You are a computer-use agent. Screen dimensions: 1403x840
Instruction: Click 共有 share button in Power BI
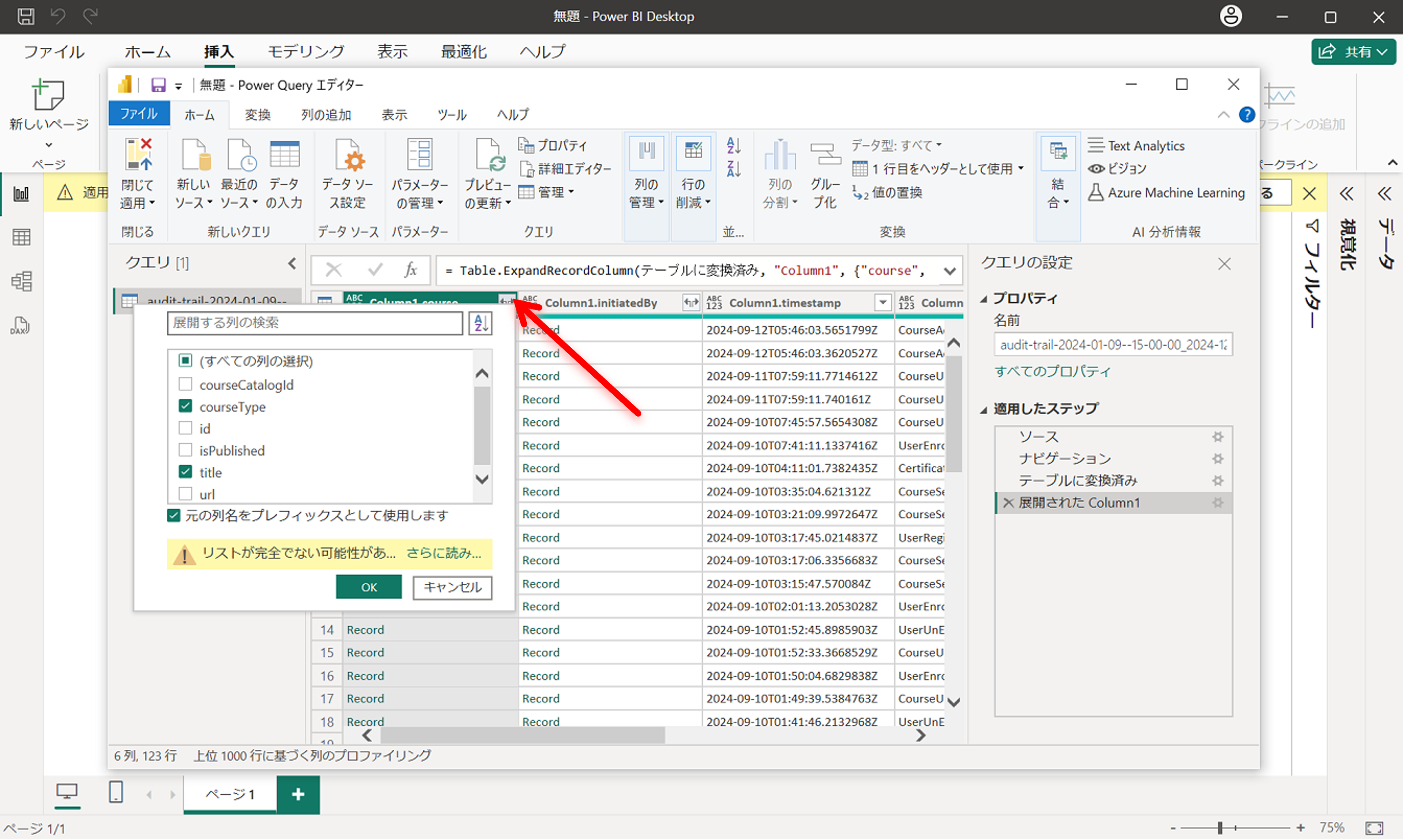1353,52
